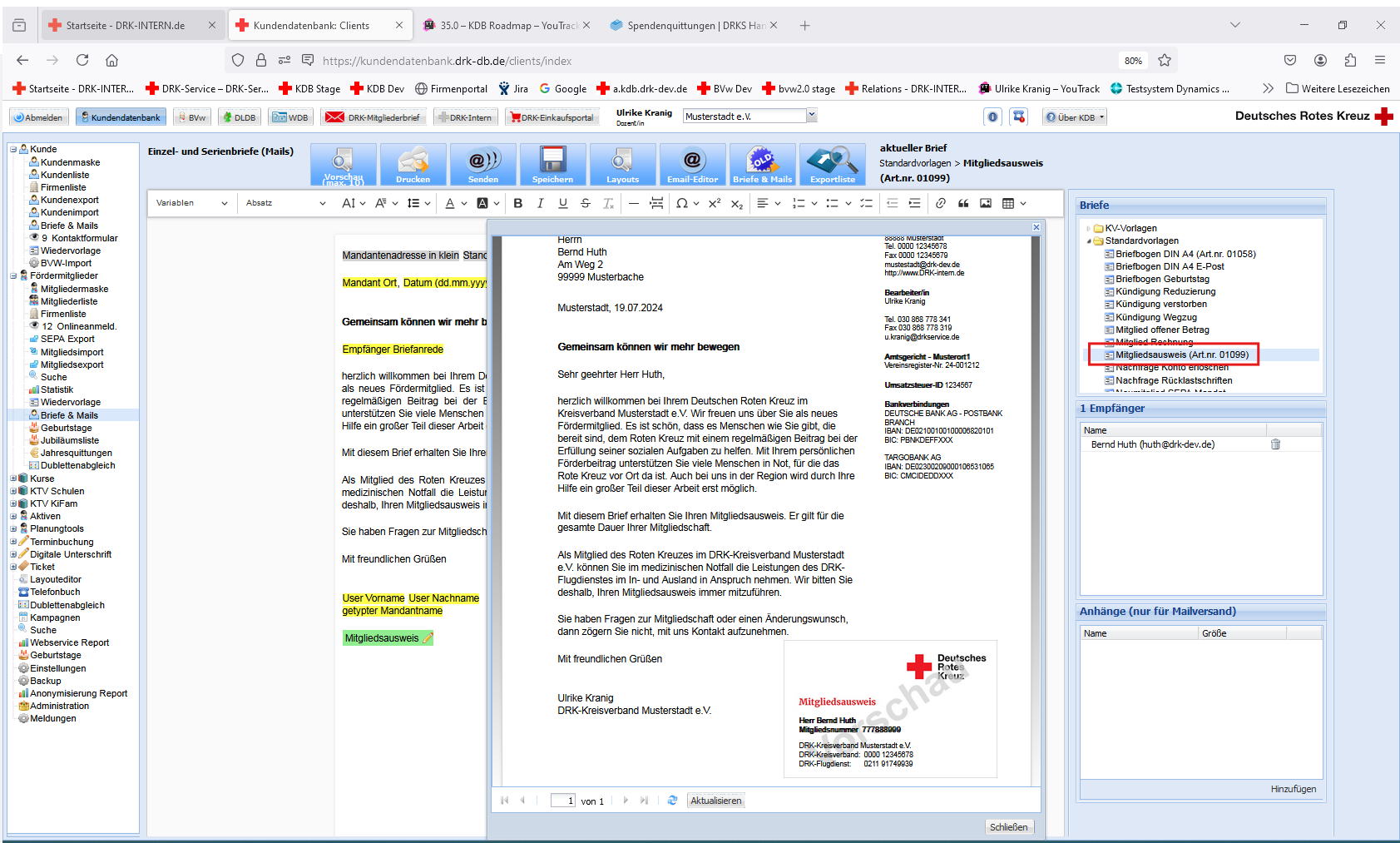Delete recipient Bernd Huth with trash icon
The height and width of the screenshot is (843, 1400).
[x=1275, y=444]
